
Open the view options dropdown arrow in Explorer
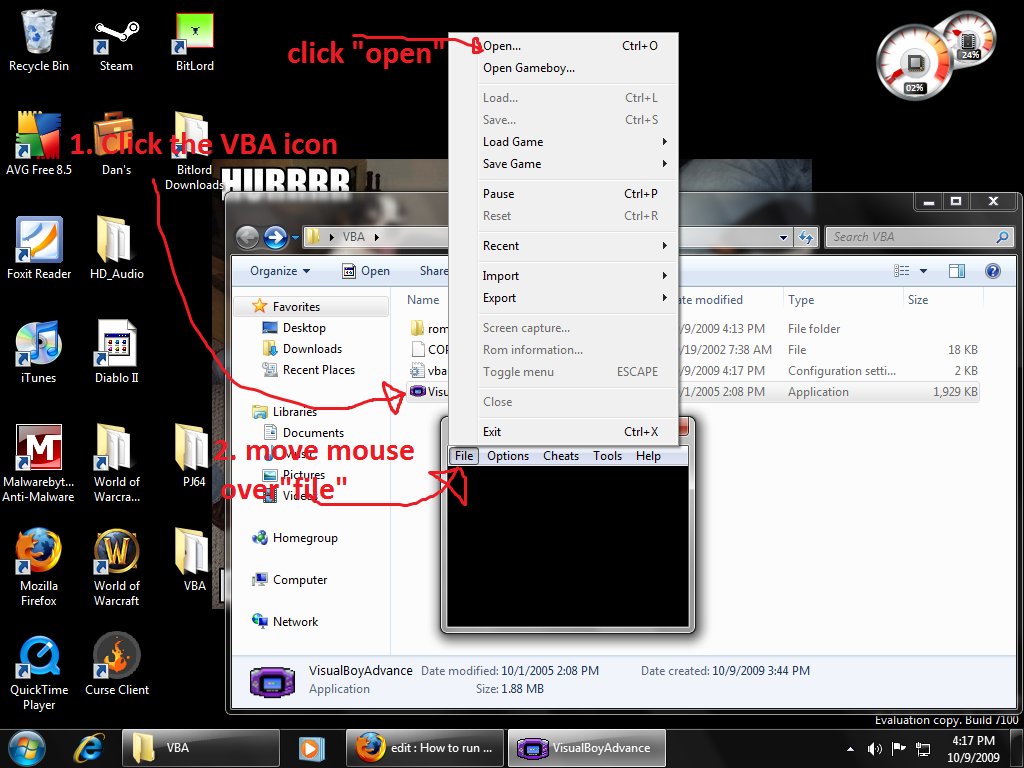point(923,270)
